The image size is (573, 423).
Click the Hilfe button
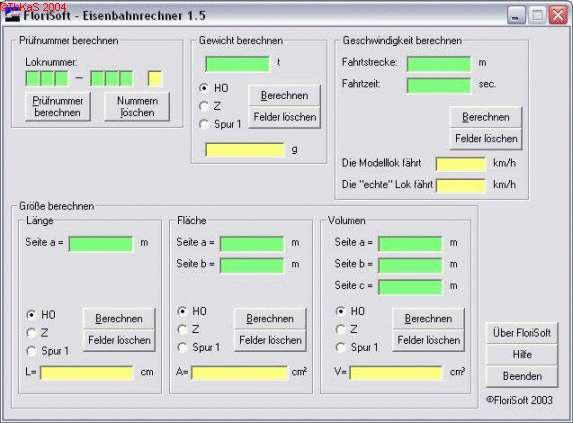coord(522,355)
